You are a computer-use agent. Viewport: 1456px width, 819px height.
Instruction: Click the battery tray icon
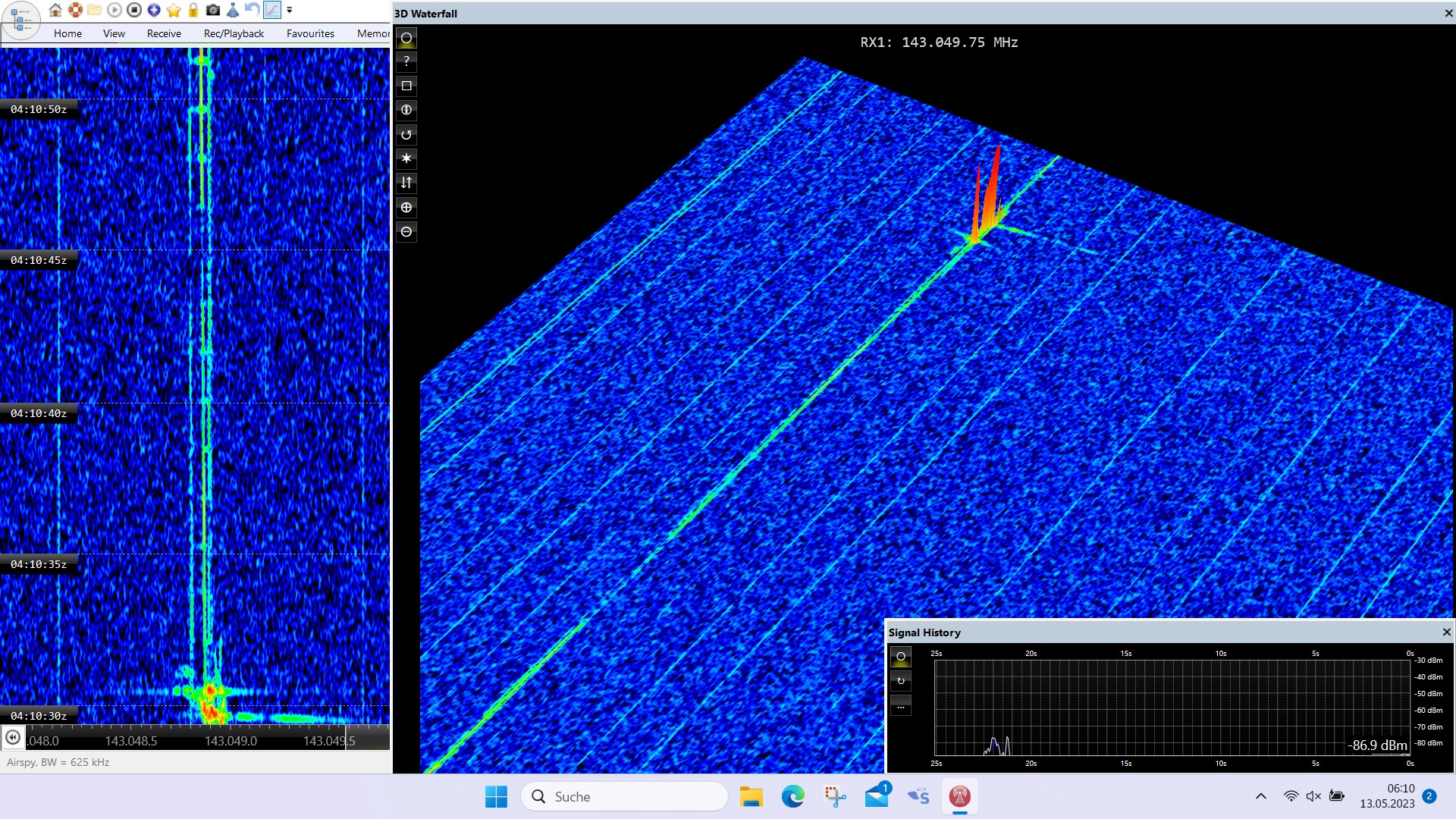(x=1337, y=796)
